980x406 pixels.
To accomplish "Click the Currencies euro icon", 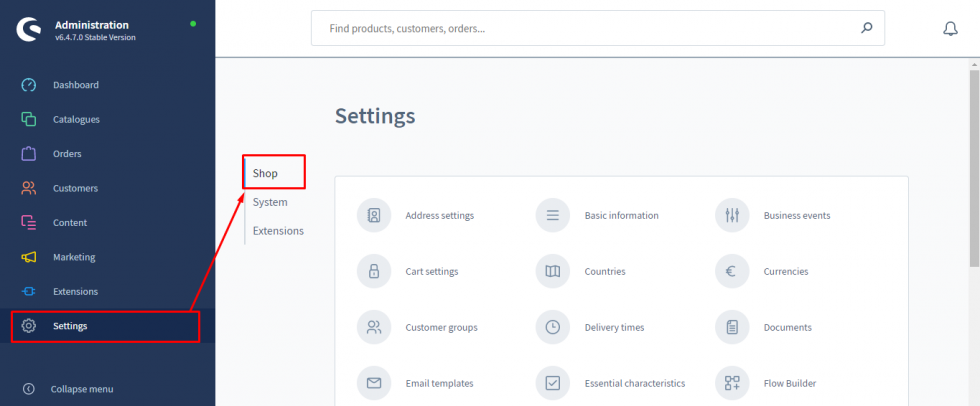I will pyautogui.click(x=731, y=271).
